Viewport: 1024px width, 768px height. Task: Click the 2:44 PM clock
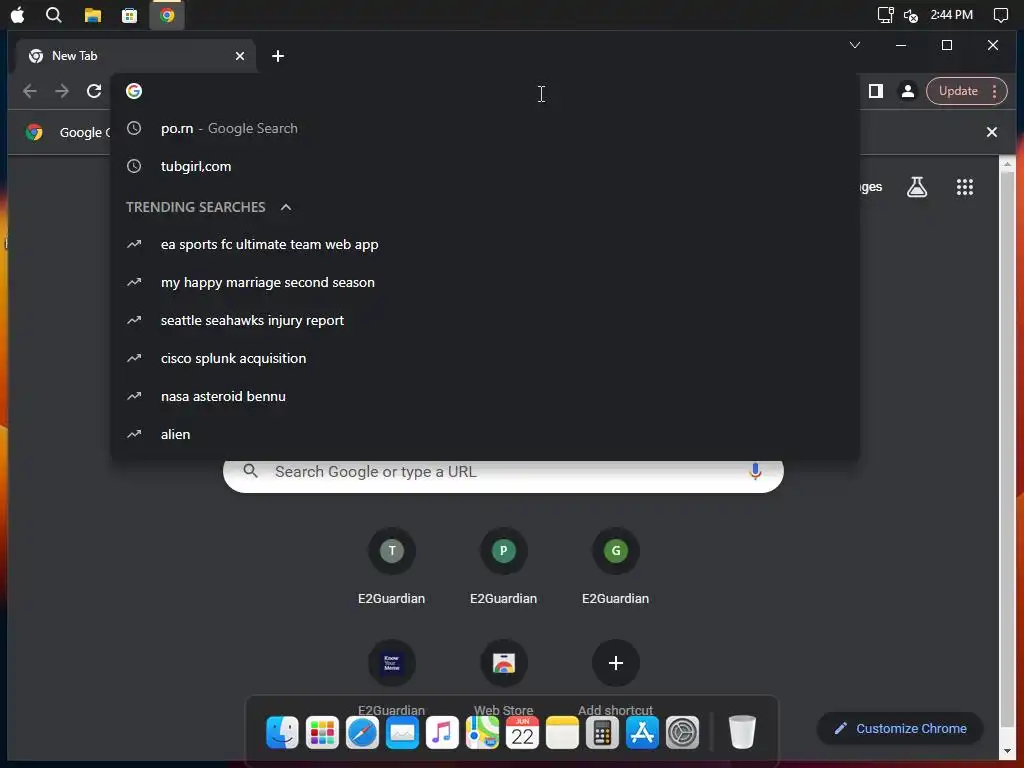click(x=952, y=15)
